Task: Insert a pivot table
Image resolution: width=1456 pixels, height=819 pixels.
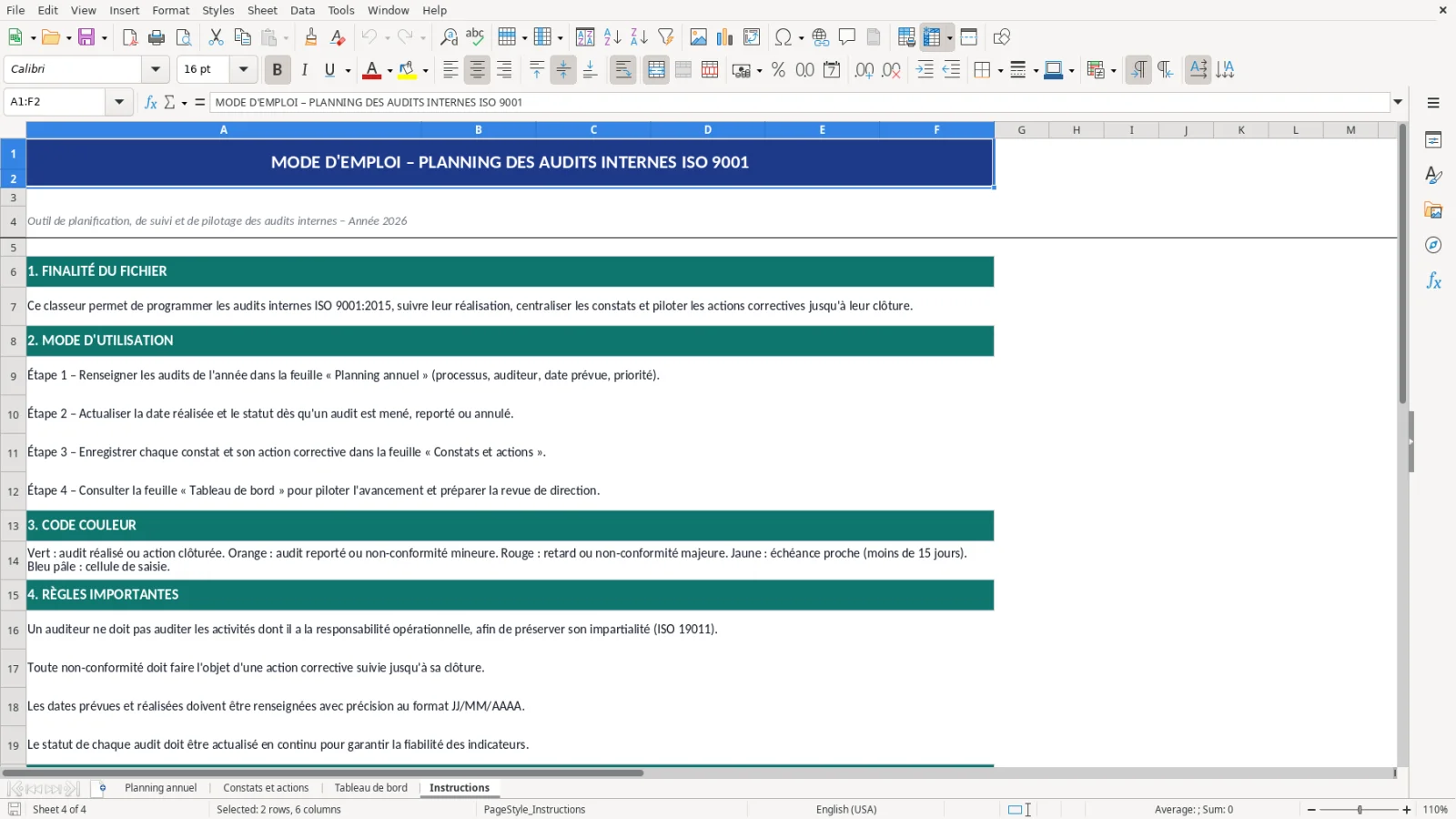Action: tap(752, 37)
